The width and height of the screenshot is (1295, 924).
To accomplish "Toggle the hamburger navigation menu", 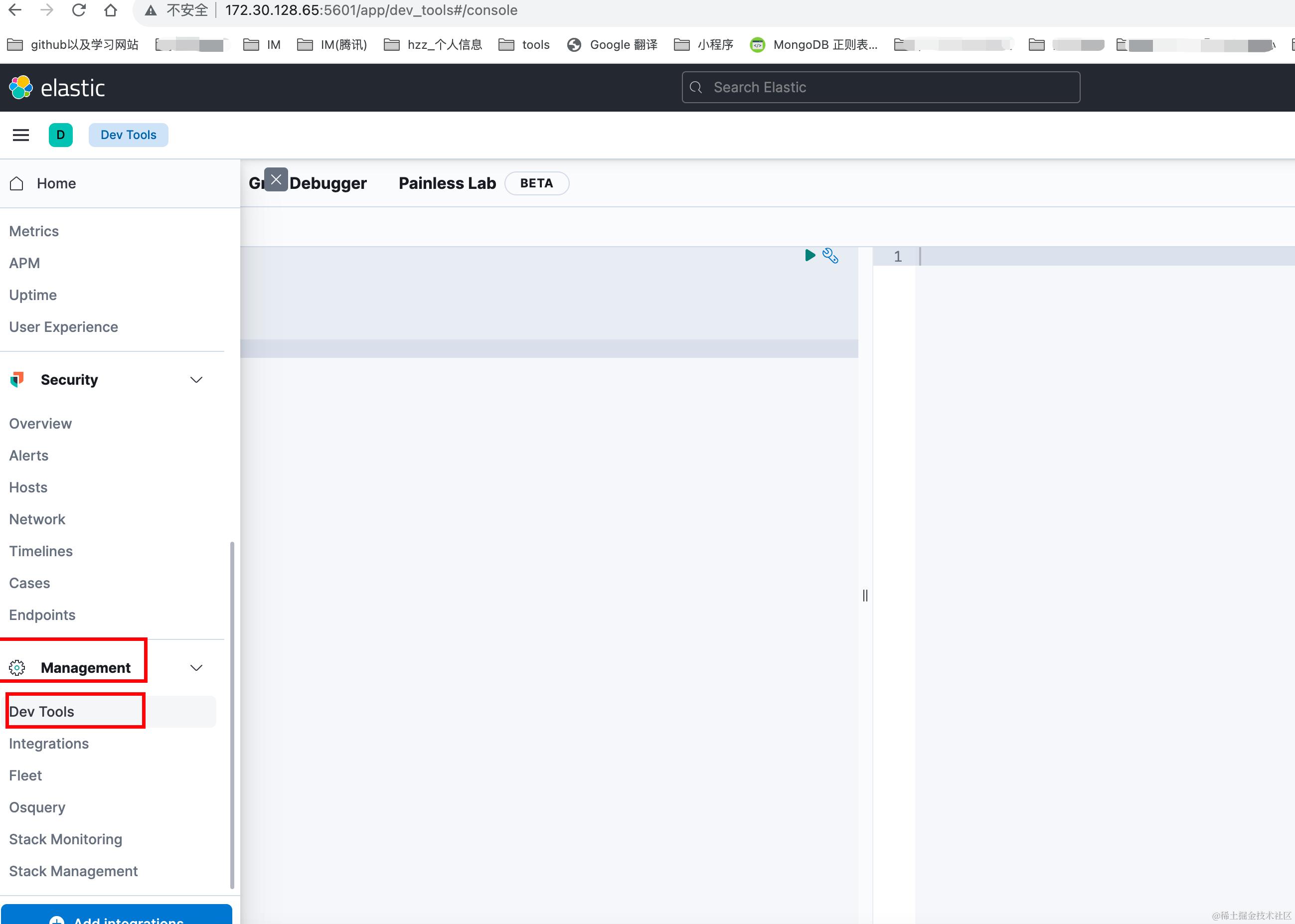I will pos(21,135).
